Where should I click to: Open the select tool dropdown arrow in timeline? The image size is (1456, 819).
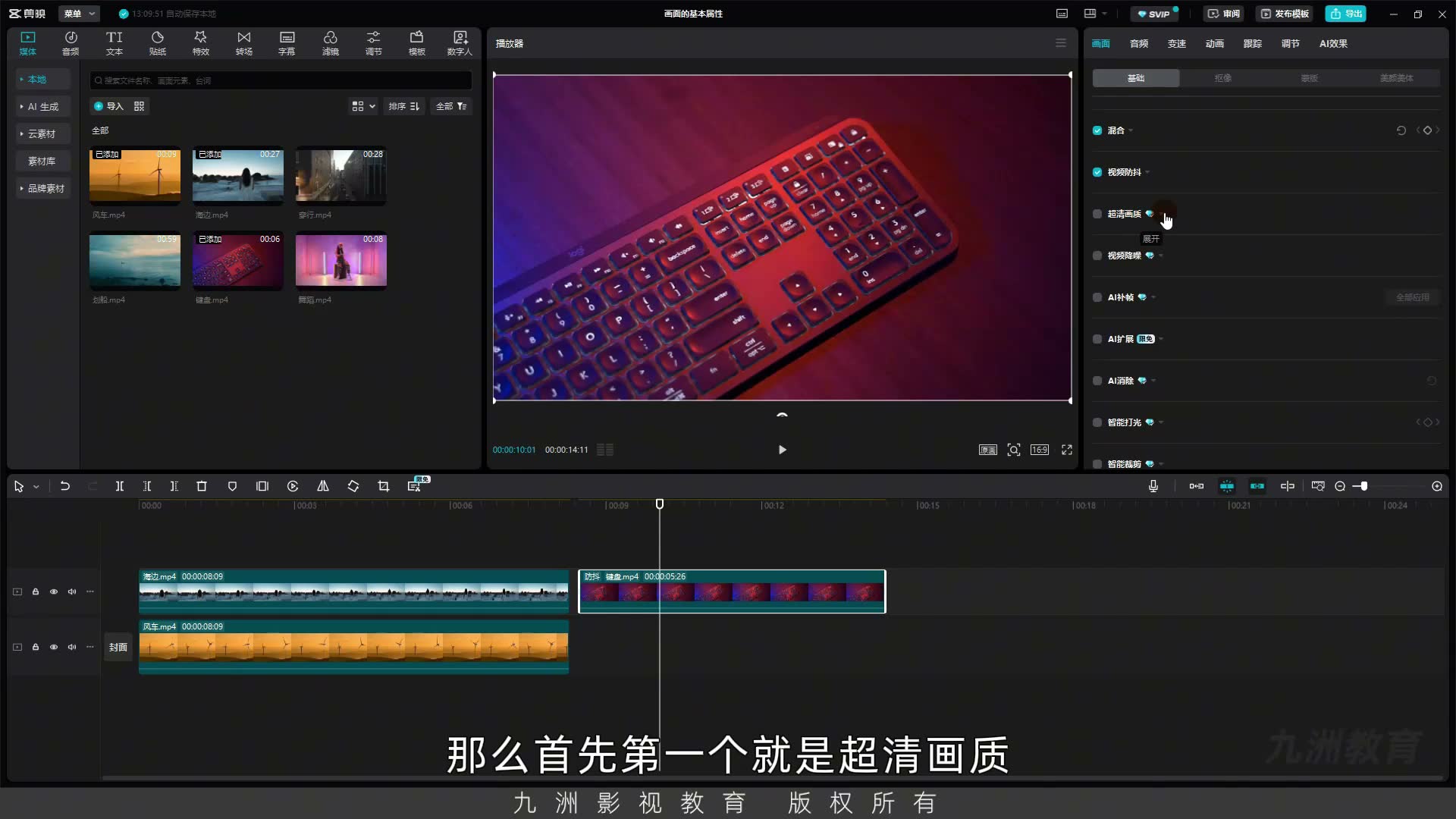36,487
